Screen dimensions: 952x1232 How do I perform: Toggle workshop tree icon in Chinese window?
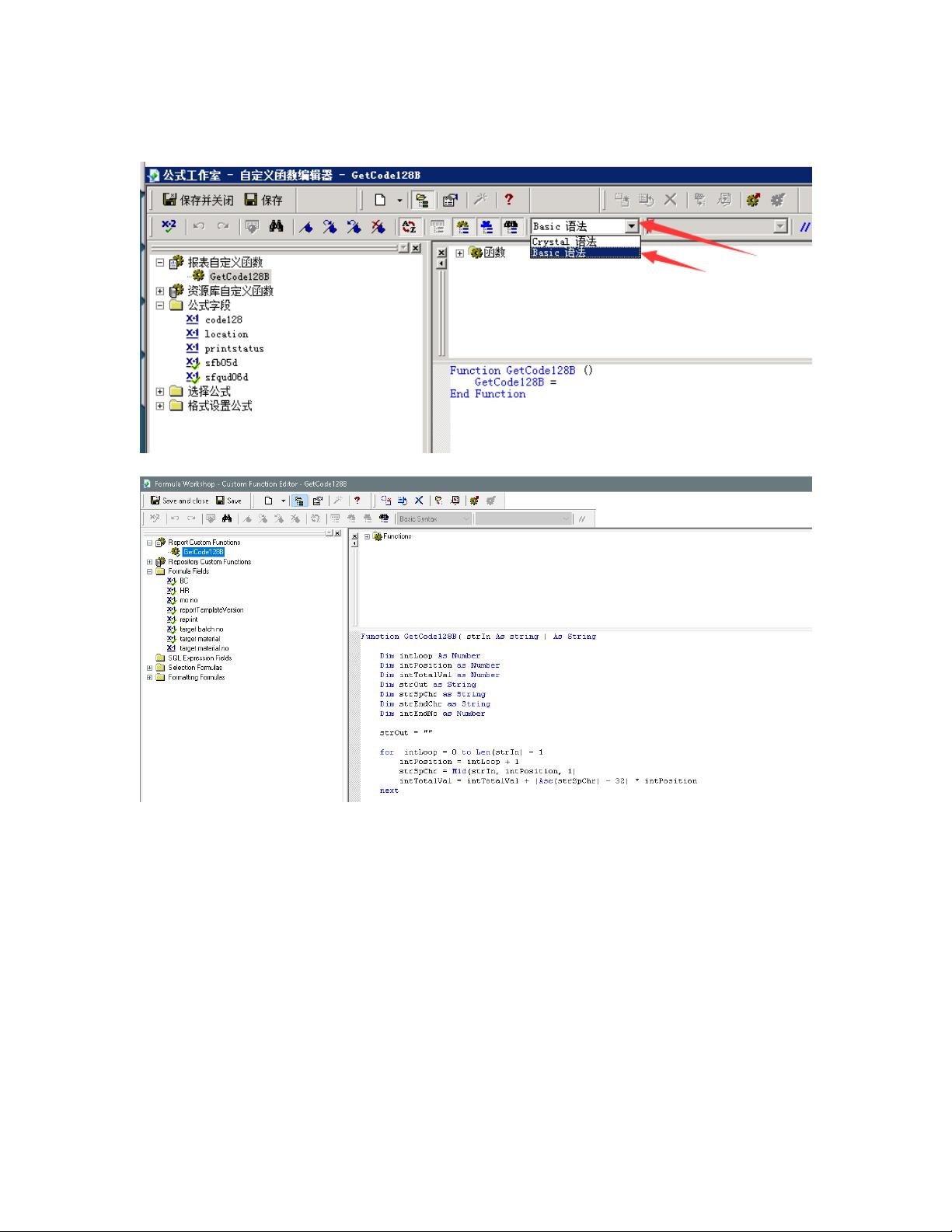click(423, 201)
